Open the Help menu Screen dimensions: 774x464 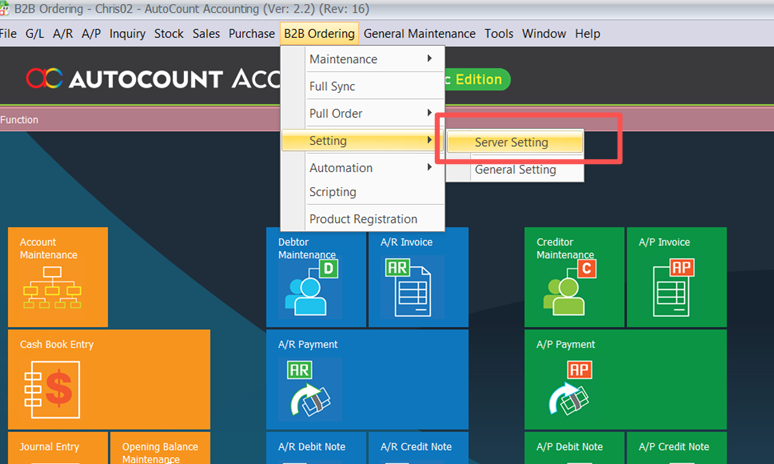587,34
